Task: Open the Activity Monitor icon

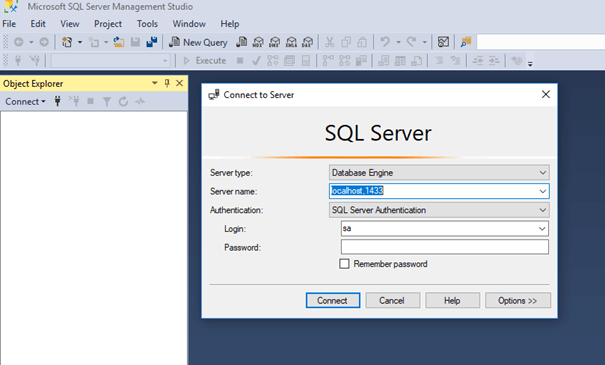Action: (443, 42)
